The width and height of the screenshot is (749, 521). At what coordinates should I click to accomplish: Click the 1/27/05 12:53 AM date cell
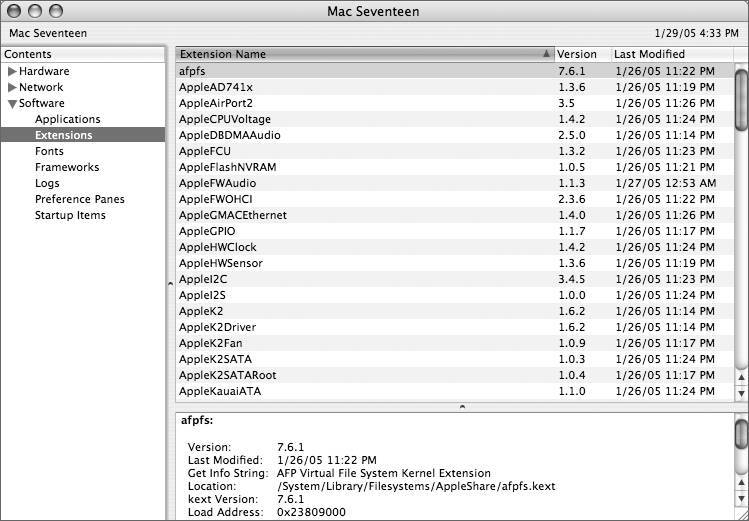click(x=665, y=183)
